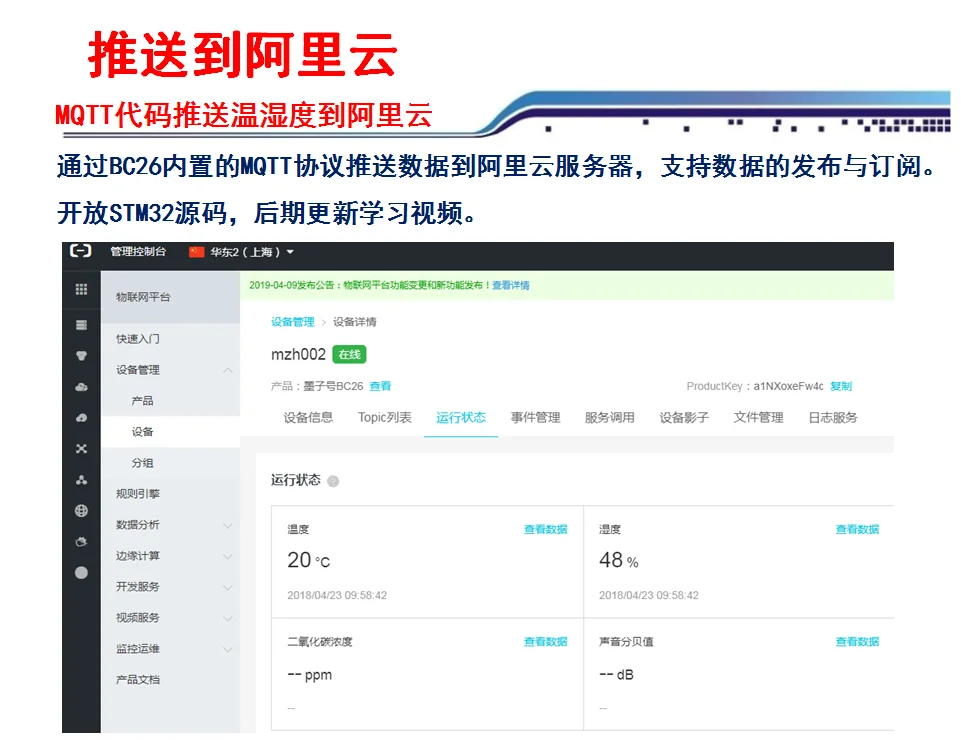Select 分组 under 设备管理
Image resolution: width=978 pixels, height=745 pixels.
pos(142,463)
